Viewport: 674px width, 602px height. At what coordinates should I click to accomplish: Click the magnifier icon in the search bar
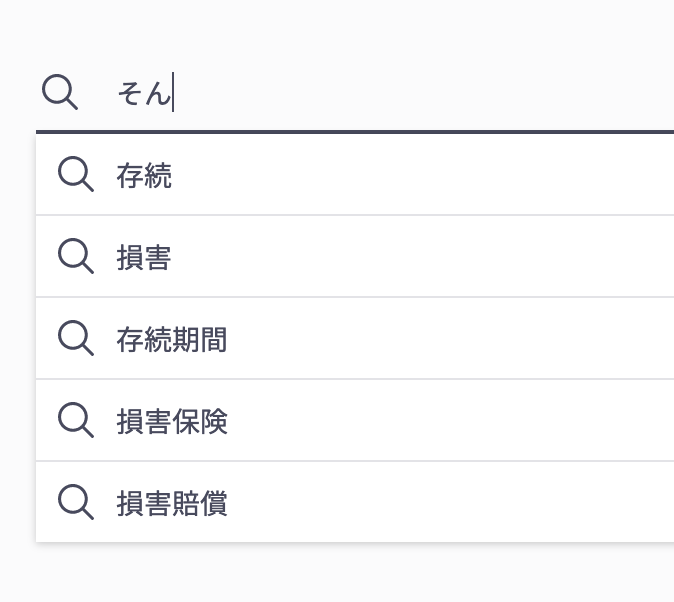[x=60, y=92]
